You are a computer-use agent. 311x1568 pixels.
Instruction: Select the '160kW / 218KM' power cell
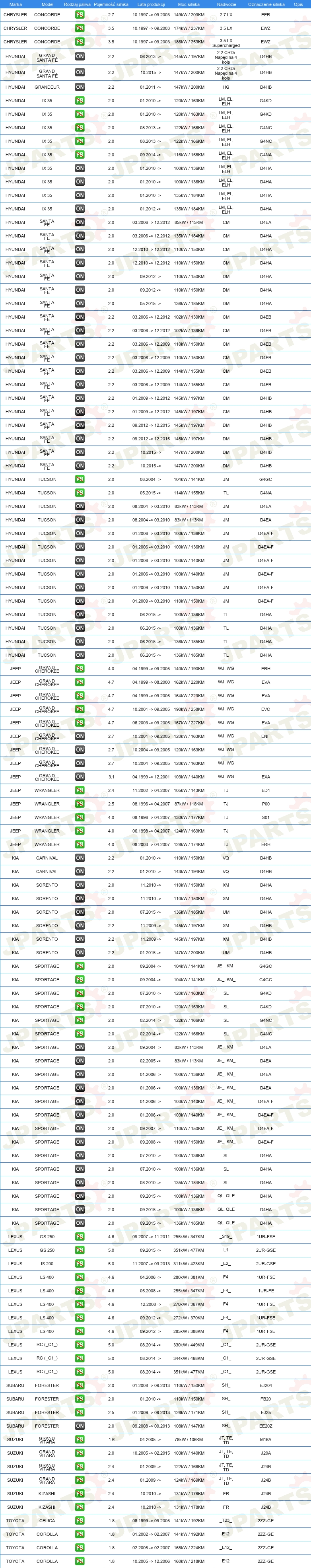(189, 1561)
